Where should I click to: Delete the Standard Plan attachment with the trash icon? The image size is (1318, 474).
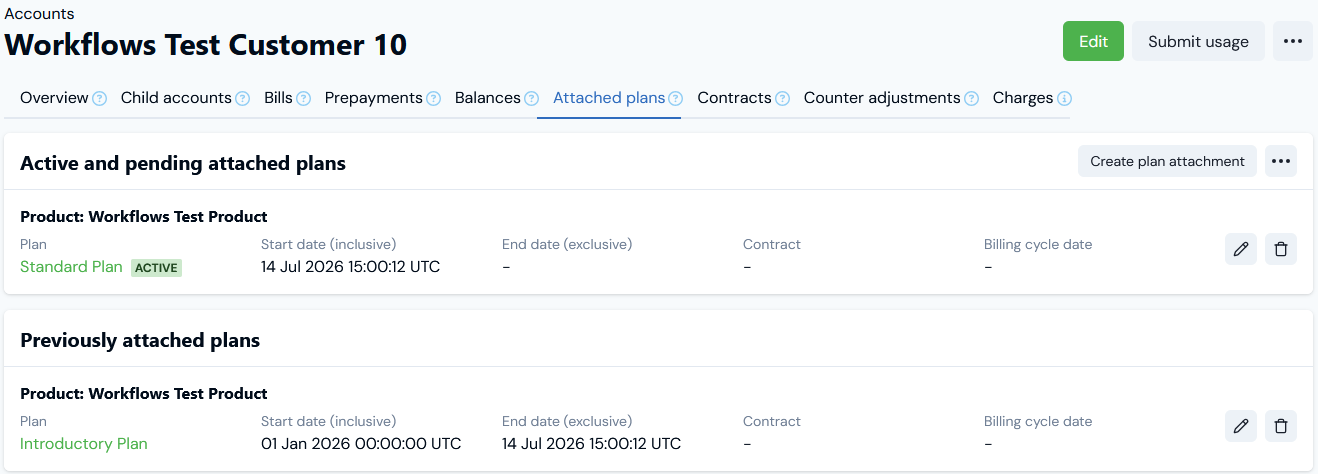pyautogui.click(x=1281, y=249)
